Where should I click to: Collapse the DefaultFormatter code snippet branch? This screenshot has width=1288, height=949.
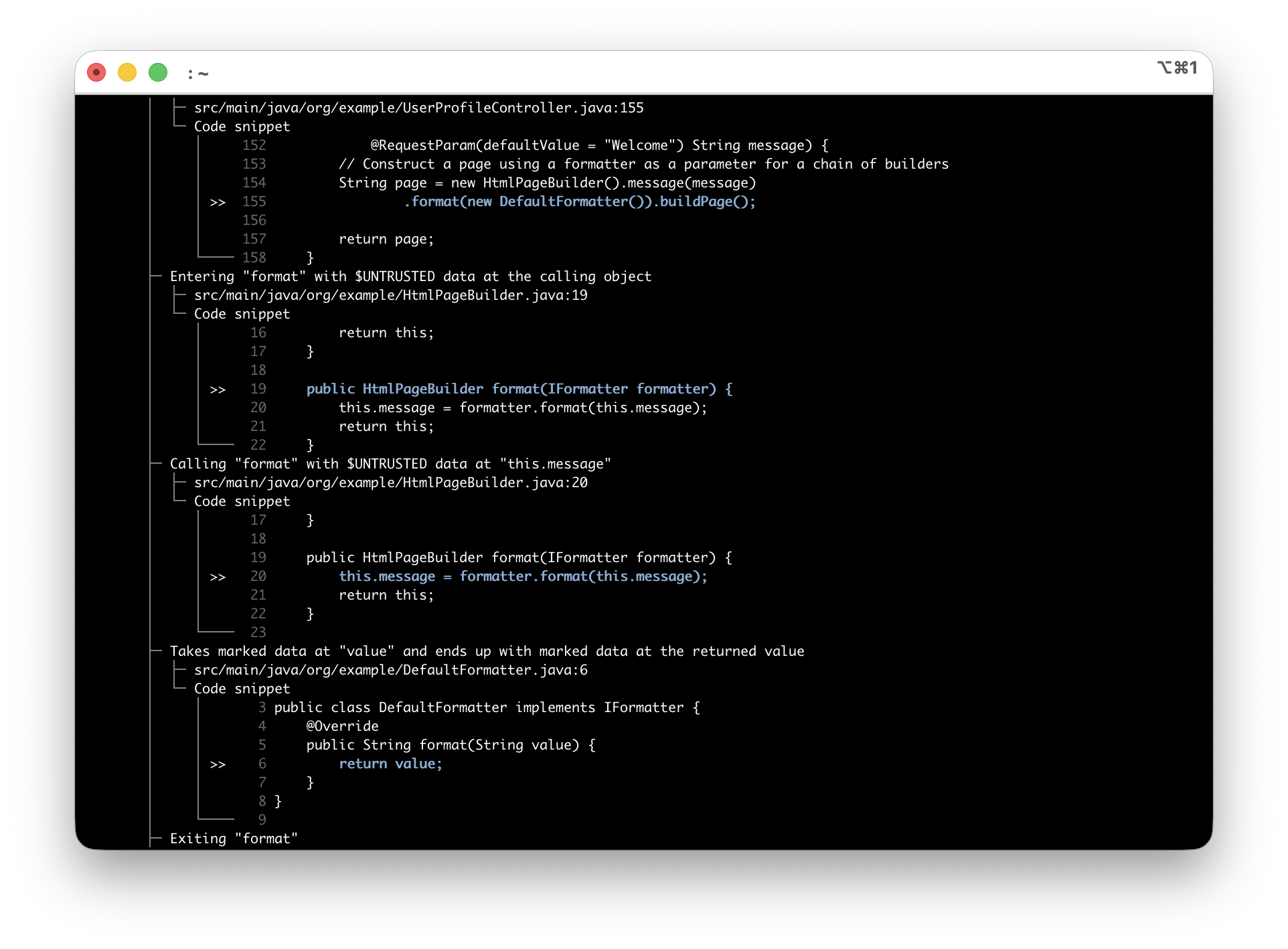tap(242, 688)
